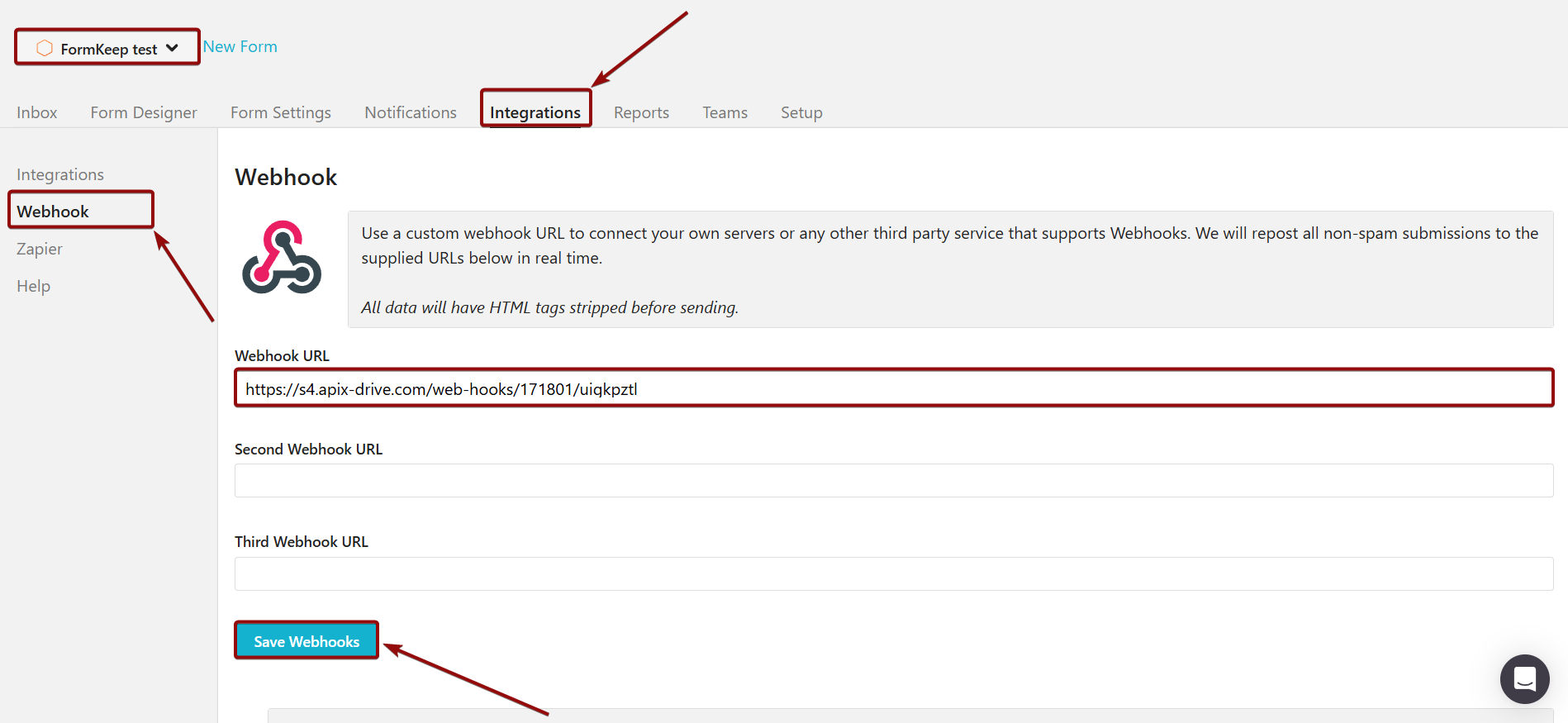Switch to the Teams tab
Screen dimensions: 1568x723
725,112
